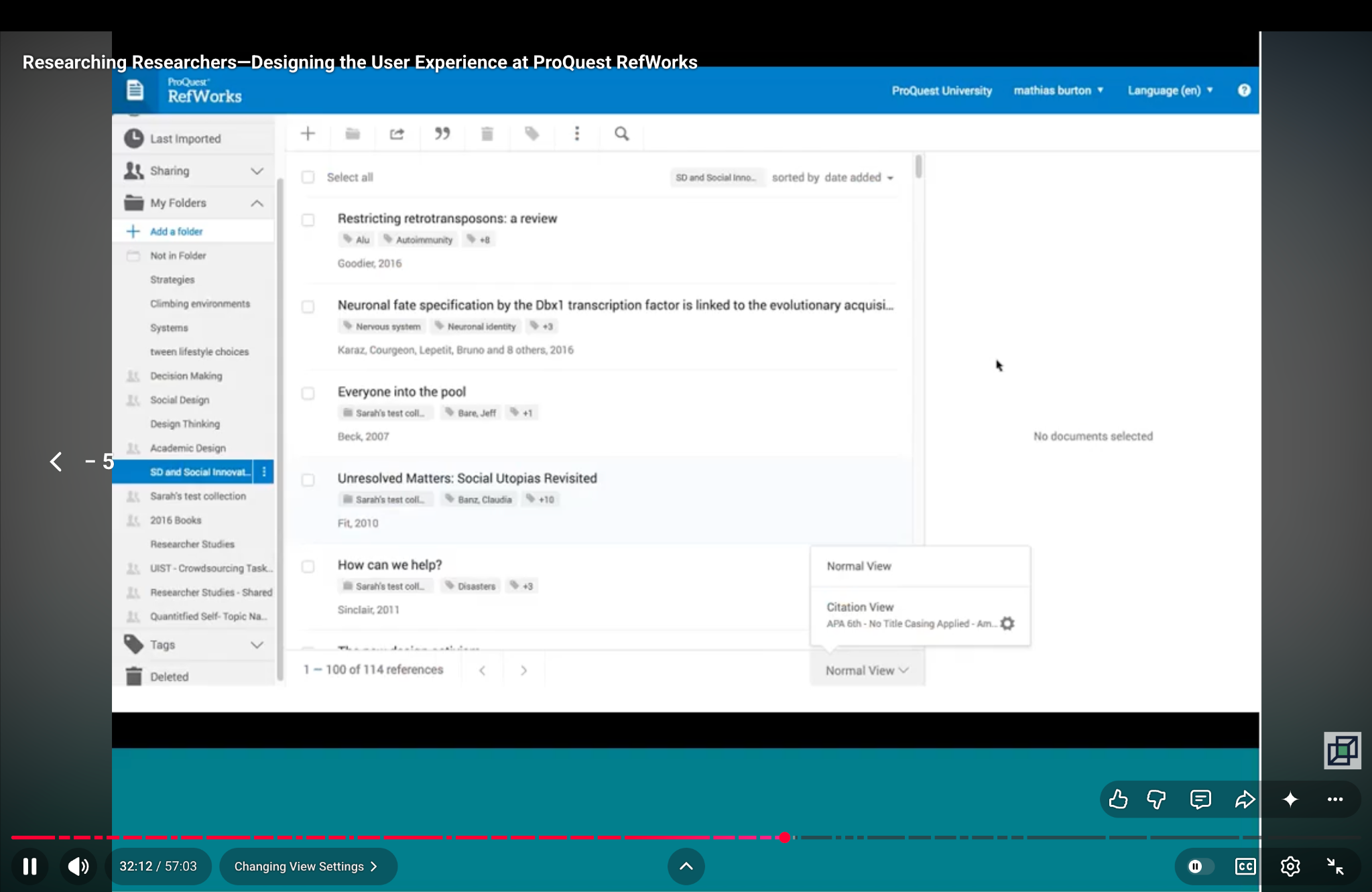Open the help question mark icon
The height and width of the screenshot is (892, 1372).
coord(1244,90)
